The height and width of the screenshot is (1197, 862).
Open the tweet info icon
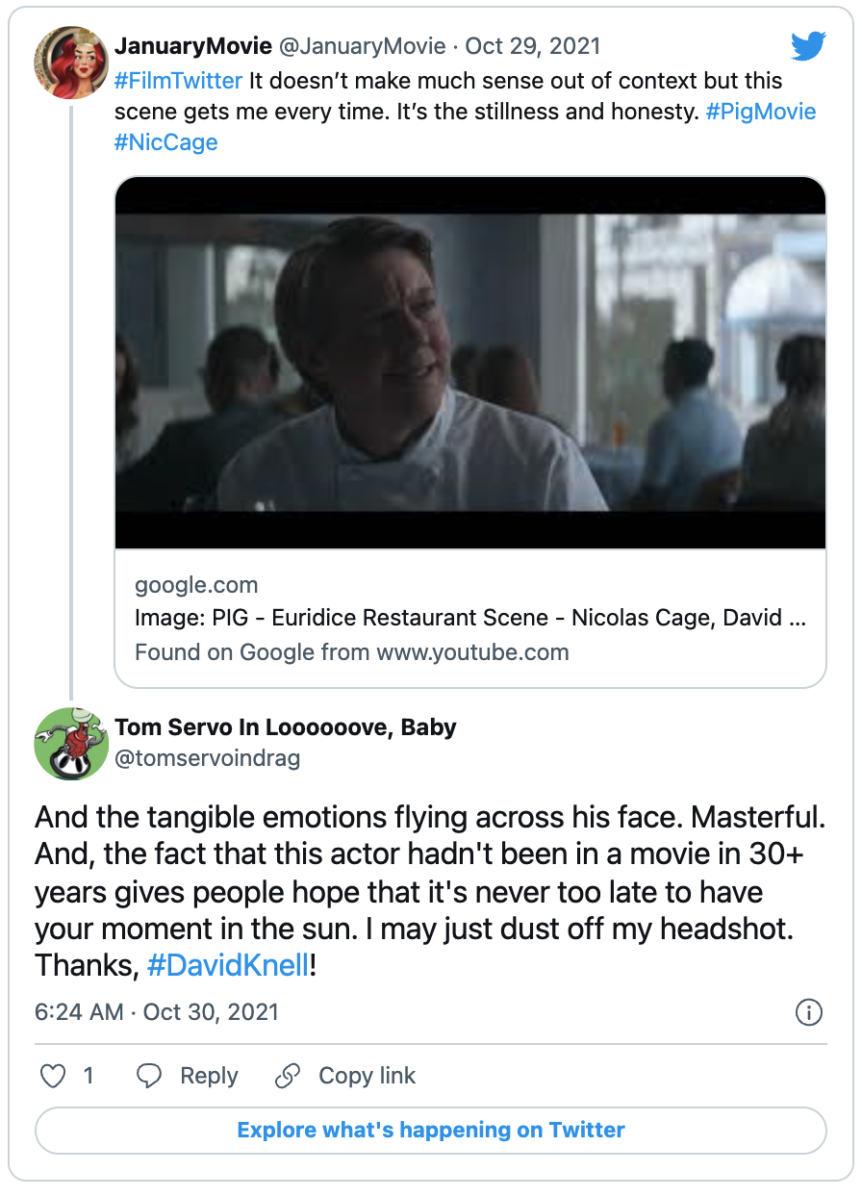click(x=809, y=1012)
